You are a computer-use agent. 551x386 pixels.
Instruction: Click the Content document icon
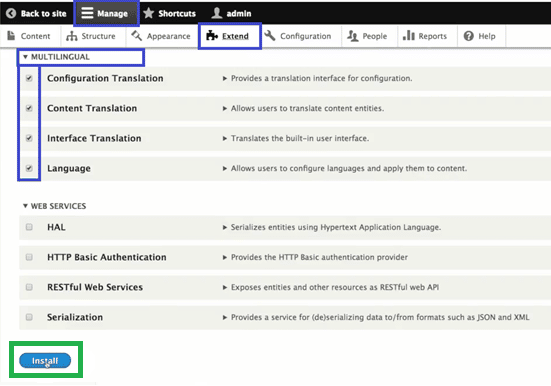point(11,36)
